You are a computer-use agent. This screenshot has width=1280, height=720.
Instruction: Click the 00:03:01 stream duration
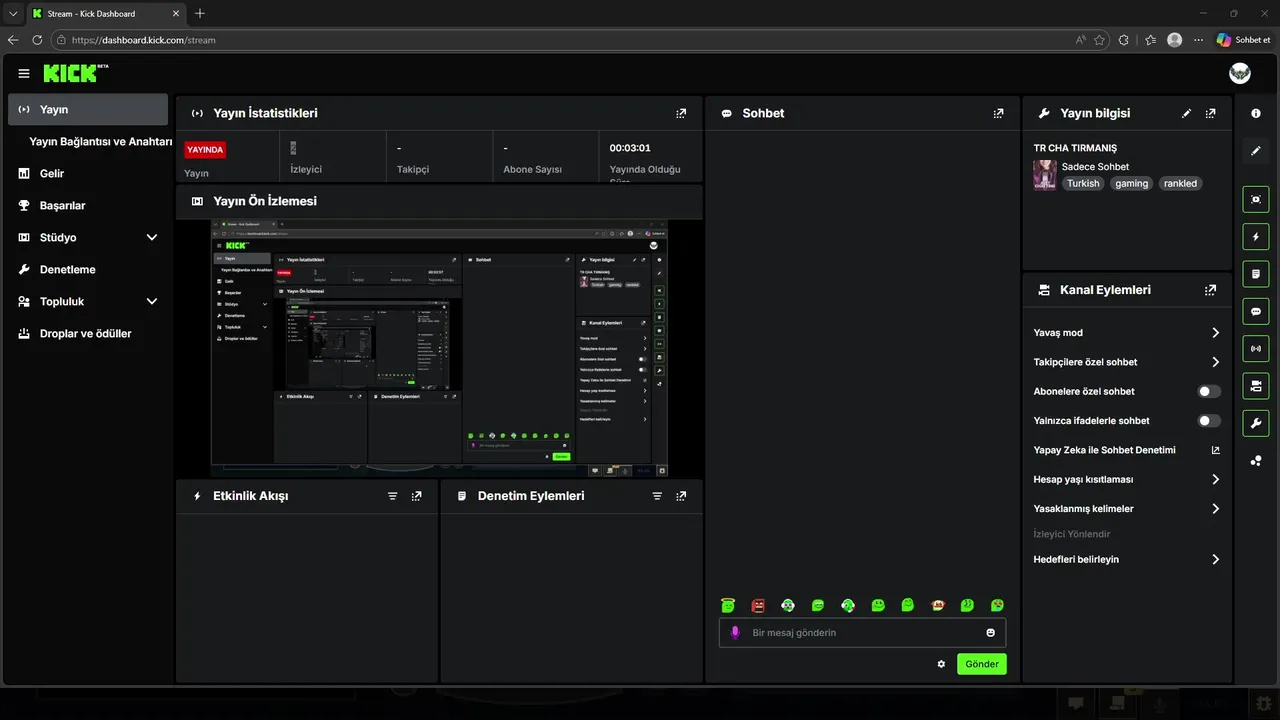pos(630,148)
